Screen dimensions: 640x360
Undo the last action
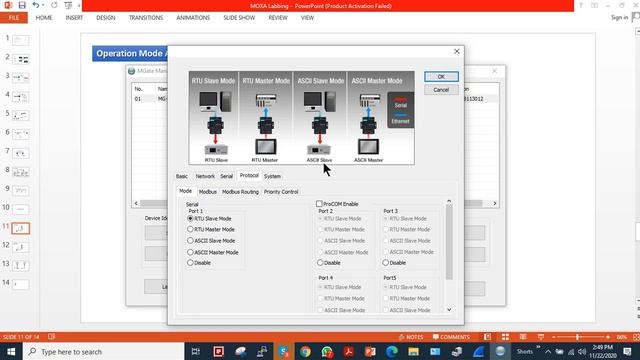point(36,5)
